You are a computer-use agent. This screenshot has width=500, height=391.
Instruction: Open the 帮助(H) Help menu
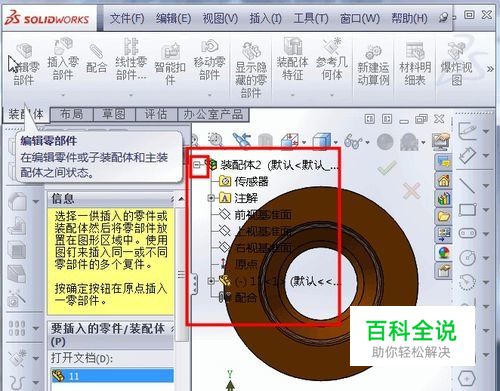pos(409,18)
